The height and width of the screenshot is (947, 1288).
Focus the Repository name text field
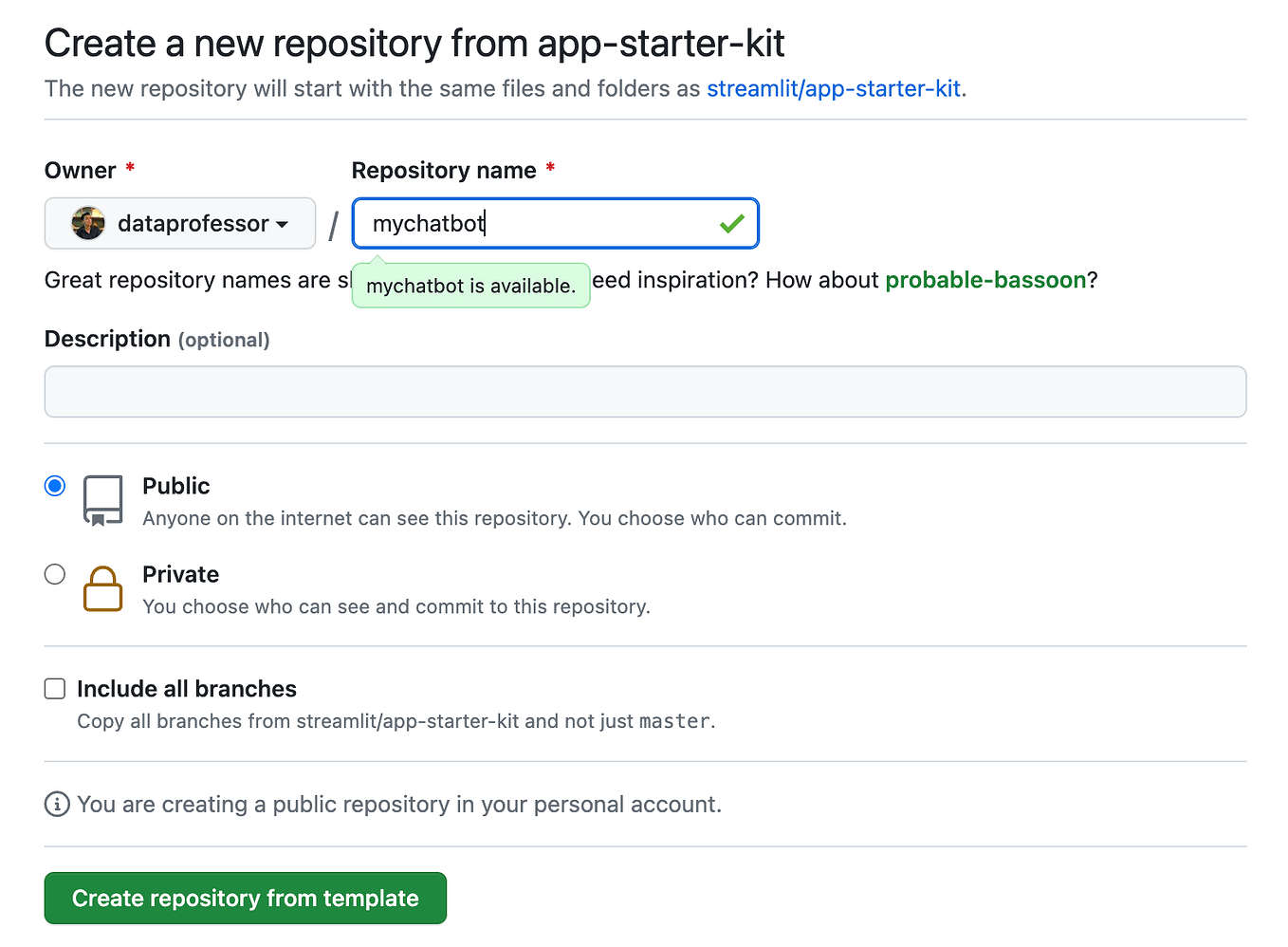pyautogui.click(x=541, y=224)
